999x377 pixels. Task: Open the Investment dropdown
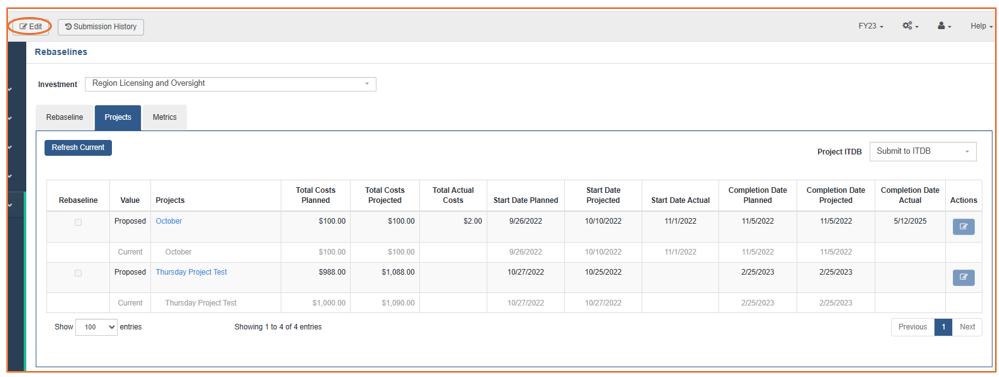pos(231,83)
